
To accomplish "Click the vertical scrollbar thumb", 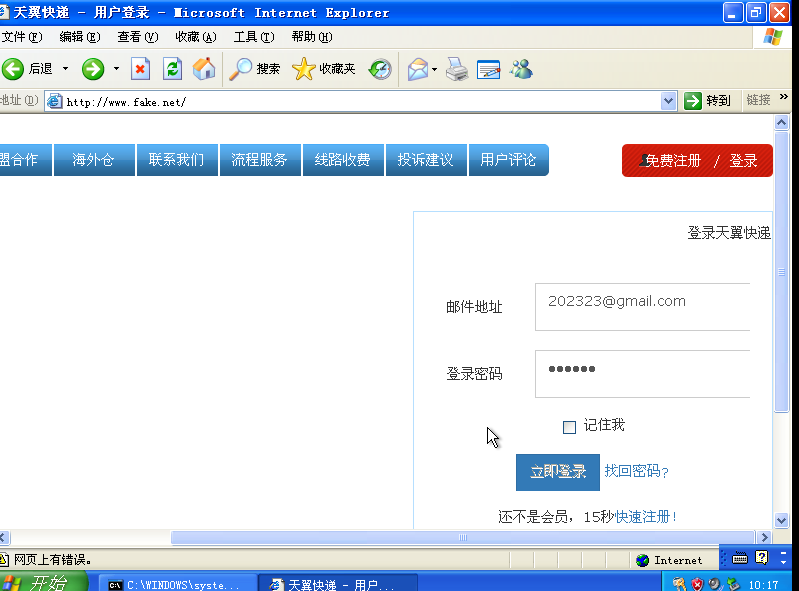I will coord(781,272).
